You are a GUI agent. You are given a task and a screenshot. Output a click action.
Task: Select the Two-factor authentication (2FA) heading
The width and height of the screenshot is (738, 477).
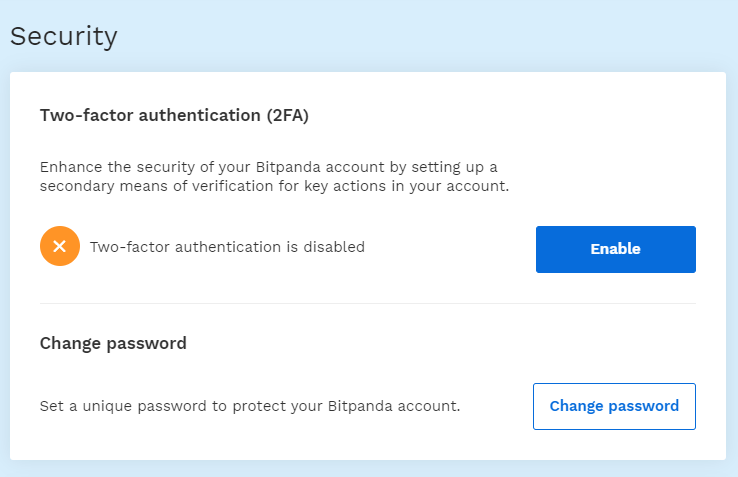[x=174, y=115]
